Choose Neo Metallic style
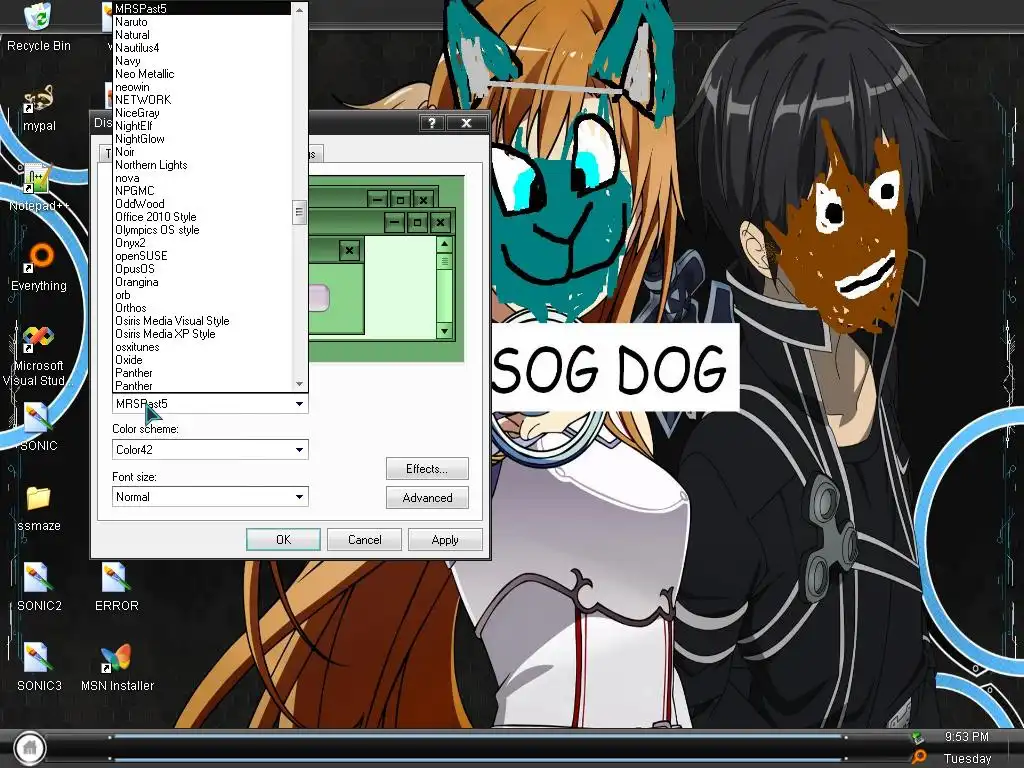This screenshot has height=768, width=1024. [202, 74]
